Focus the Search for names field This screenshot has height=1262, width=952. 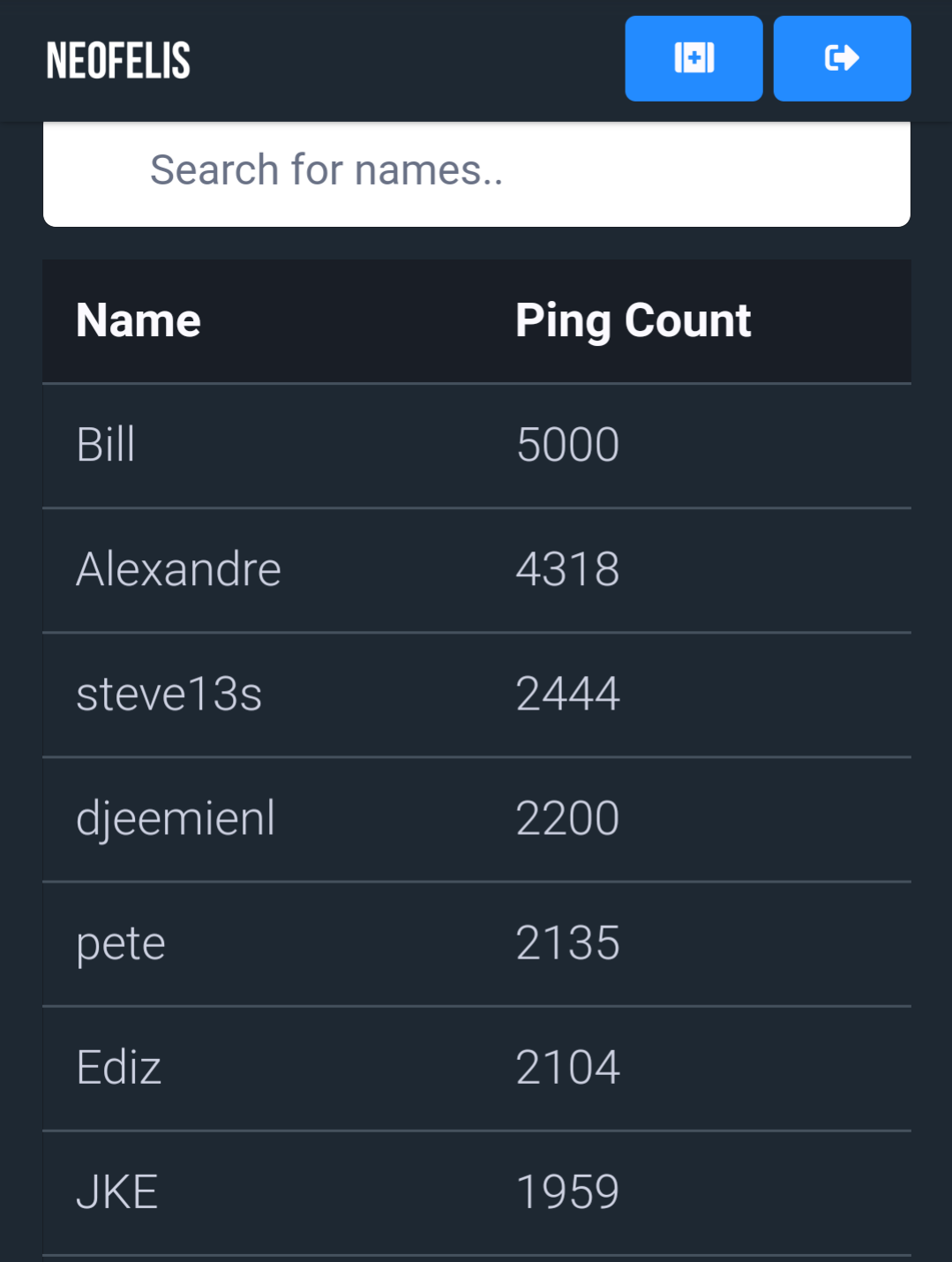coord(476,171)
